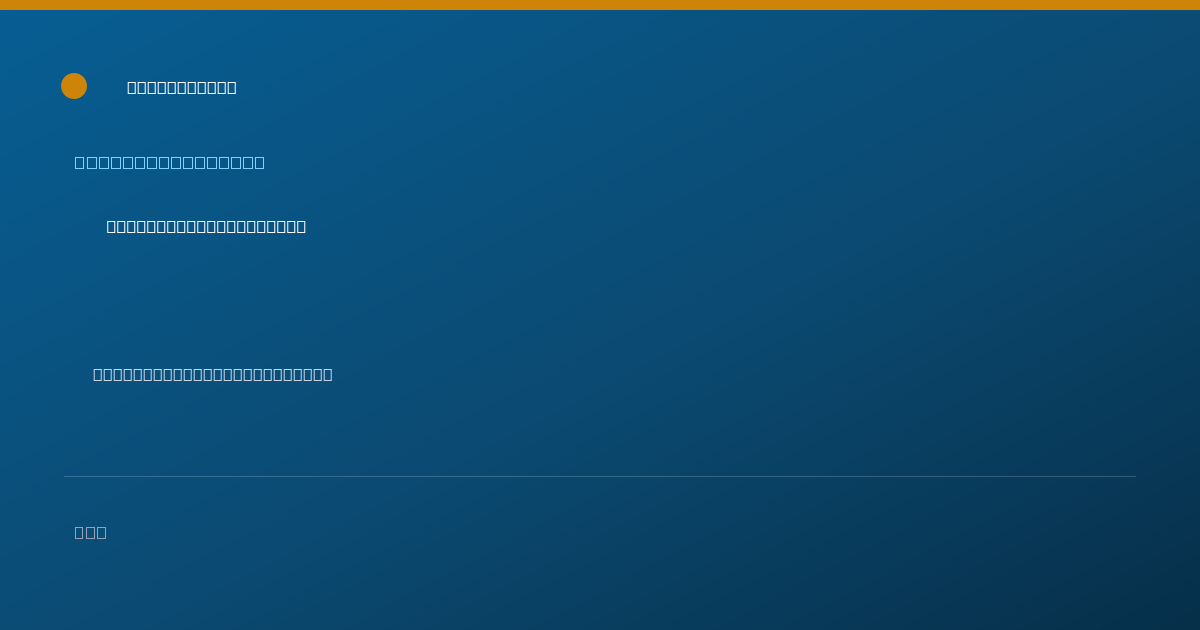Click the orange bar at the top

[600, 5]
